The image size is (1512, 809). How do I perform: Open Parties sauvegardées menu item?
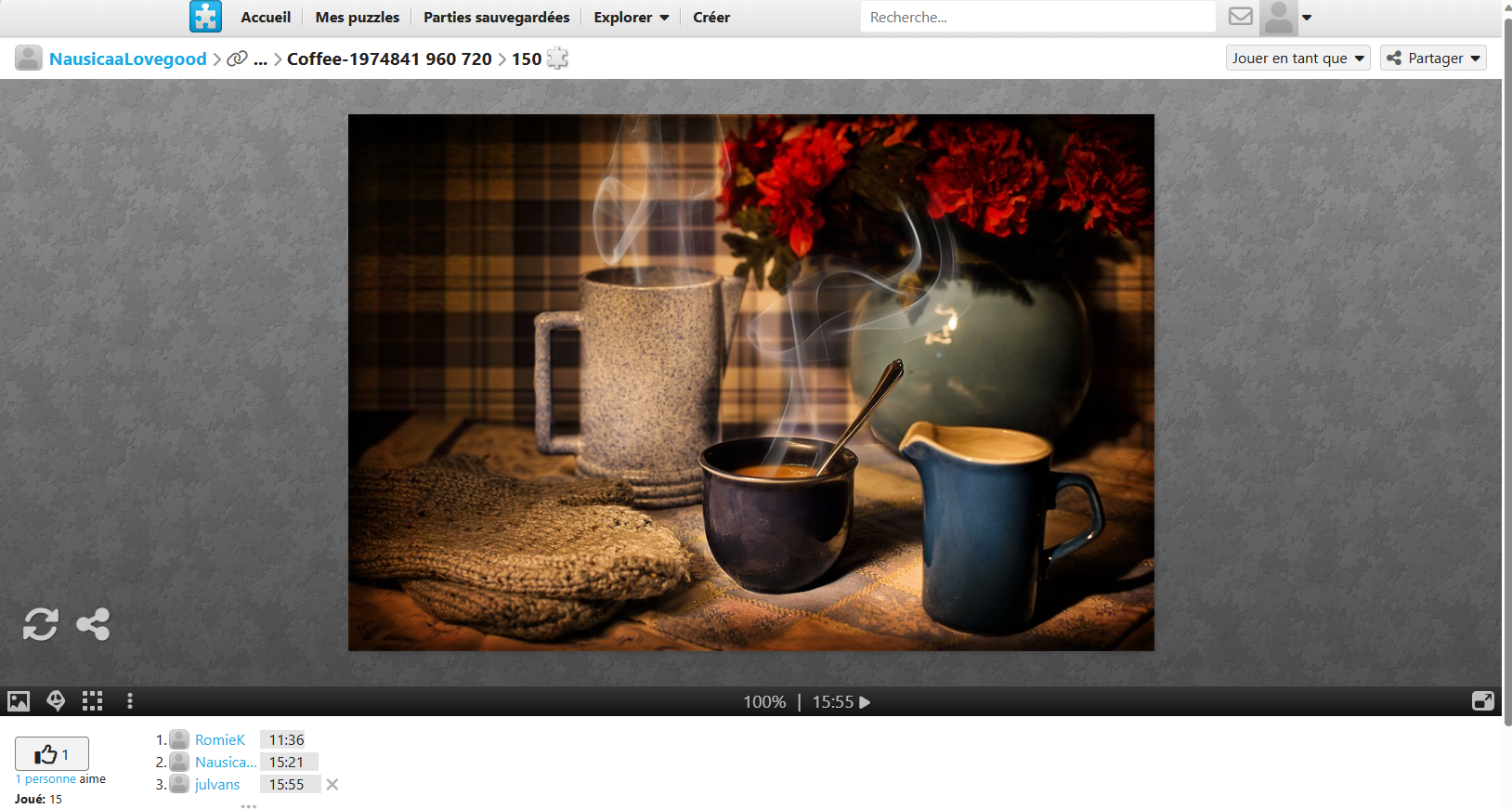point(497,17)
